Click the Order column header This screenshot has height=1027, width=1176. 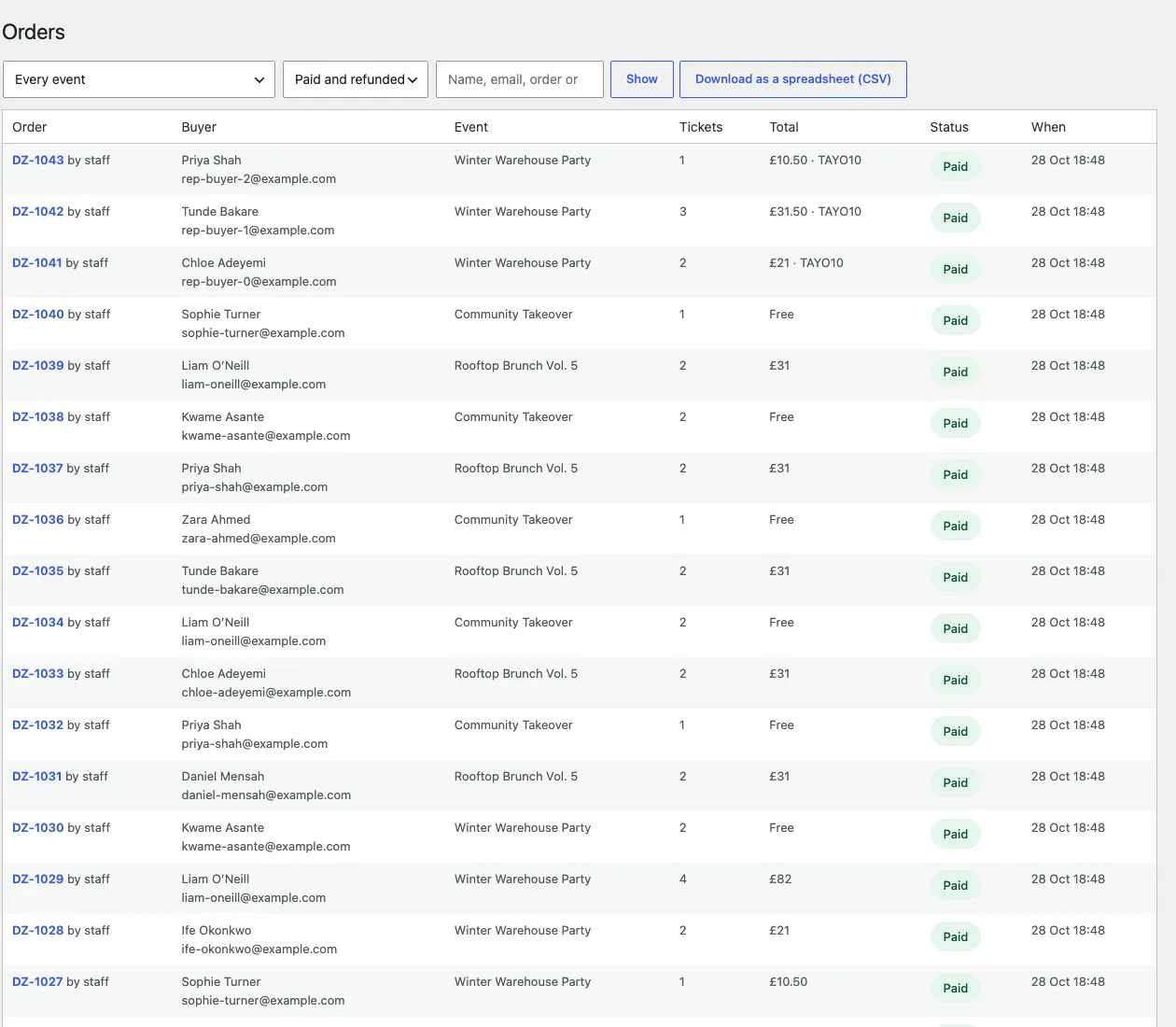pyautogui.click(x=30, y=127)
